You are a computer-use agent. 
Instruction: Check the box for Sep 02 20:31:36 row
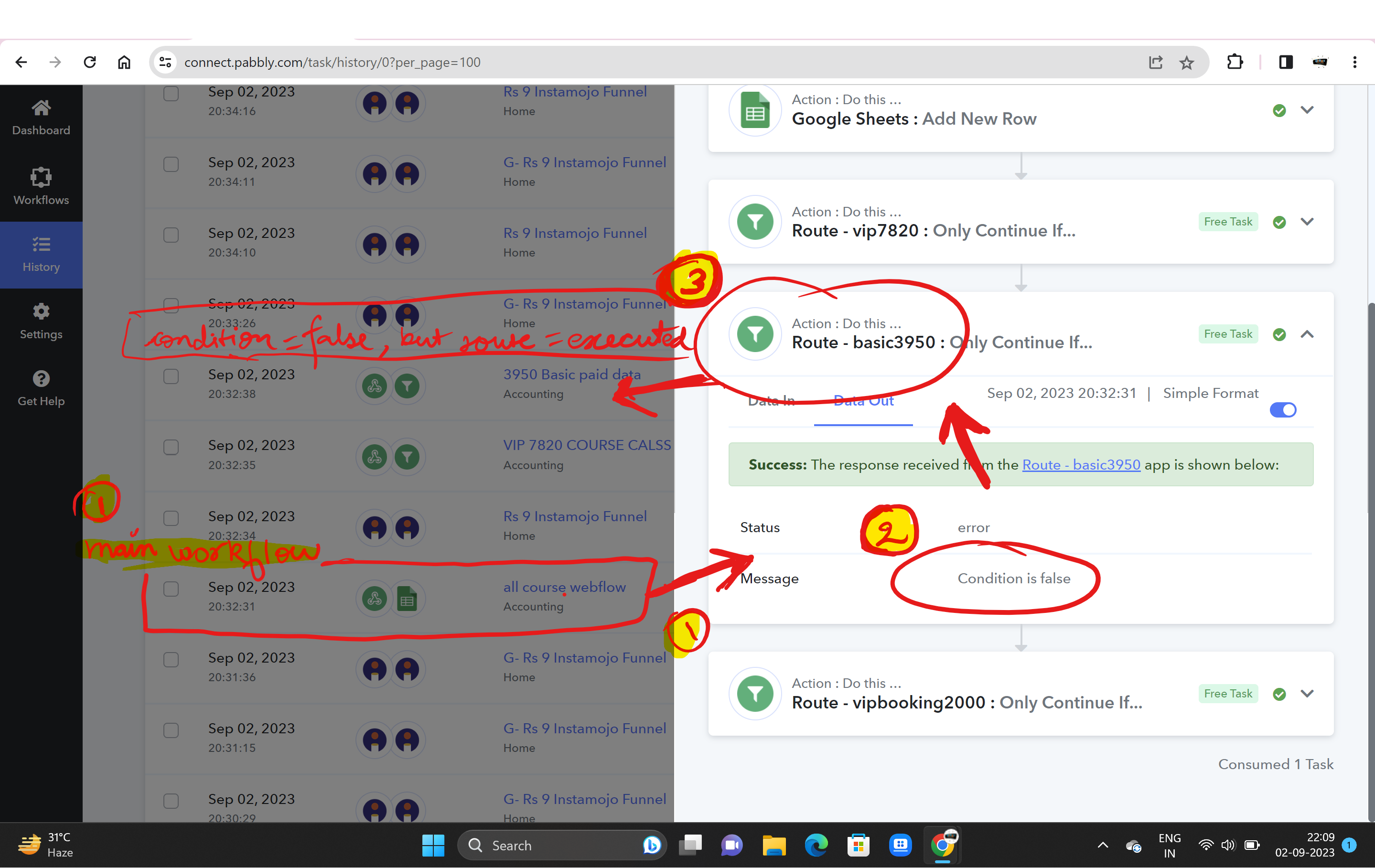point(171,660)
